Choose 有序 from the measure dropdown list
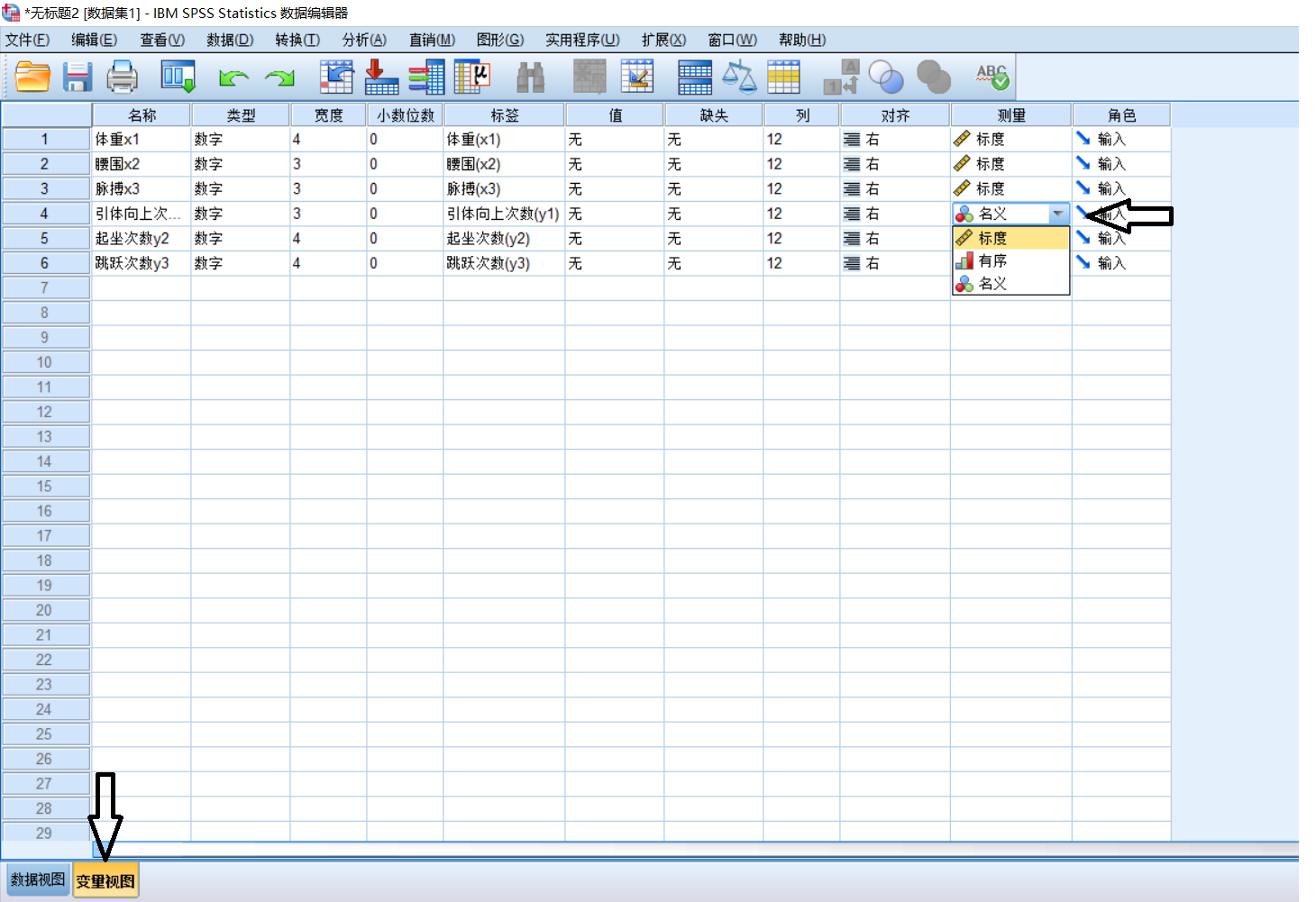Viewport: 1316px width, 902px height. pyautogui.click(x=1010, y=260)
